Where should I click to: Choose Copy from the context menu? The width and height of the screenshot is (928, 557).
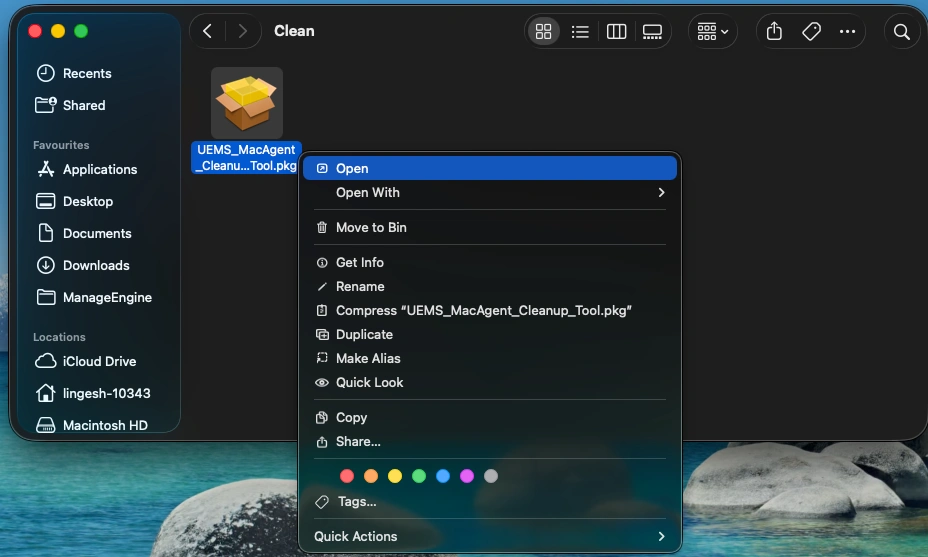coord(490,417)
